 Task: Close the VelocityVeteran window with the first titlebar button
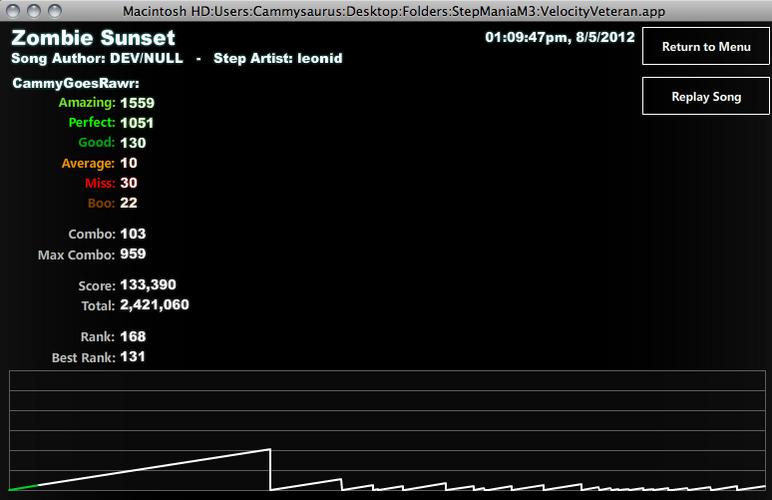(13, 10)
